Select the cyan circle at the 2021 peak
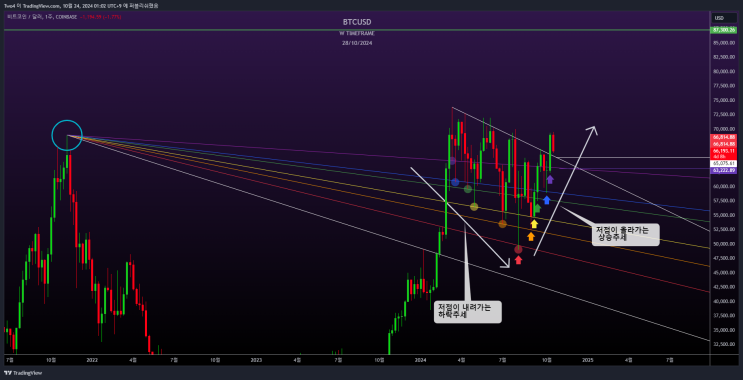Viewport: 743px width, 380px height. [x=67, y=136]
